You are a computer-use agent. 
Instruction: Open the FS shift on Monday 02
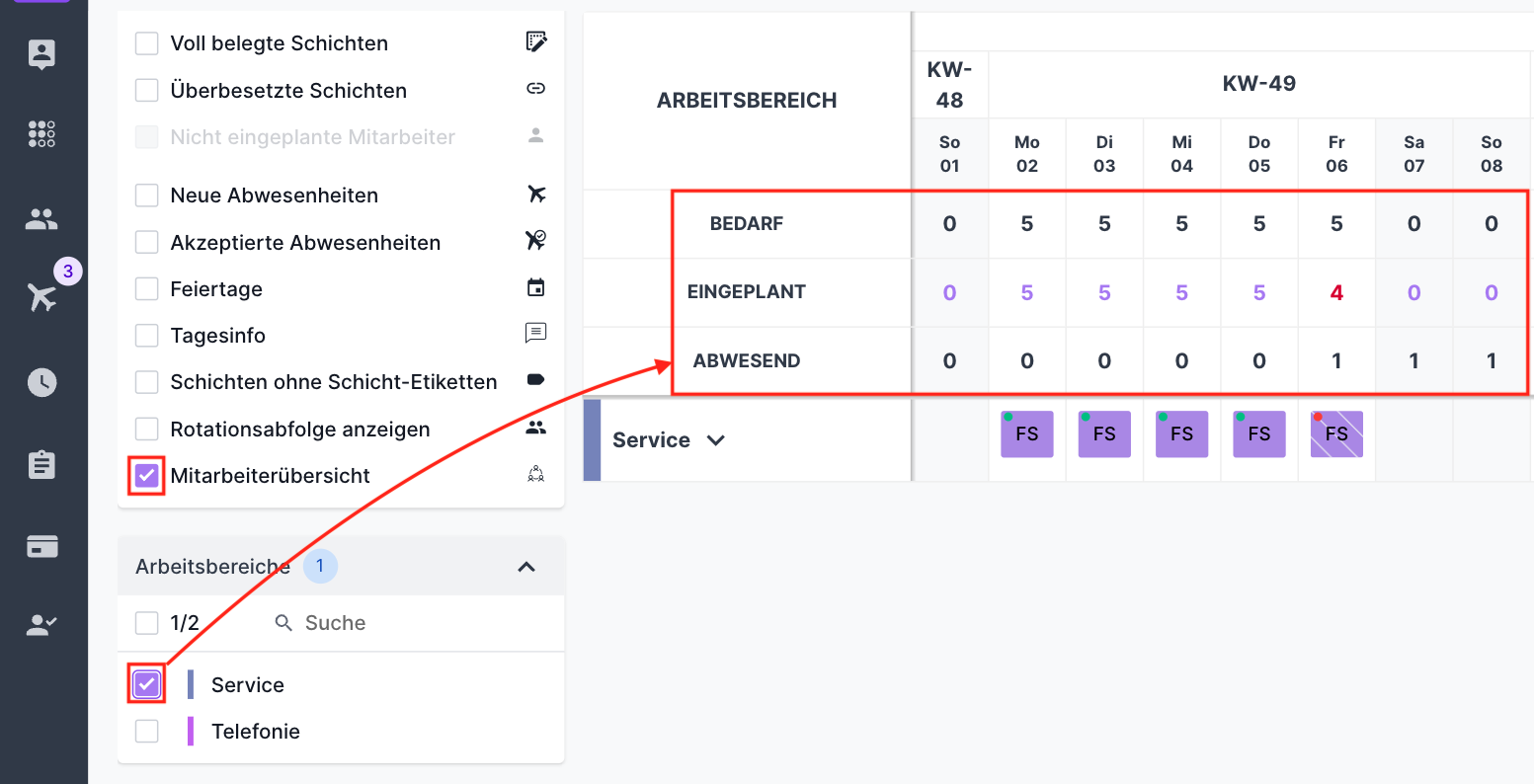click(x=1027, y=434)
